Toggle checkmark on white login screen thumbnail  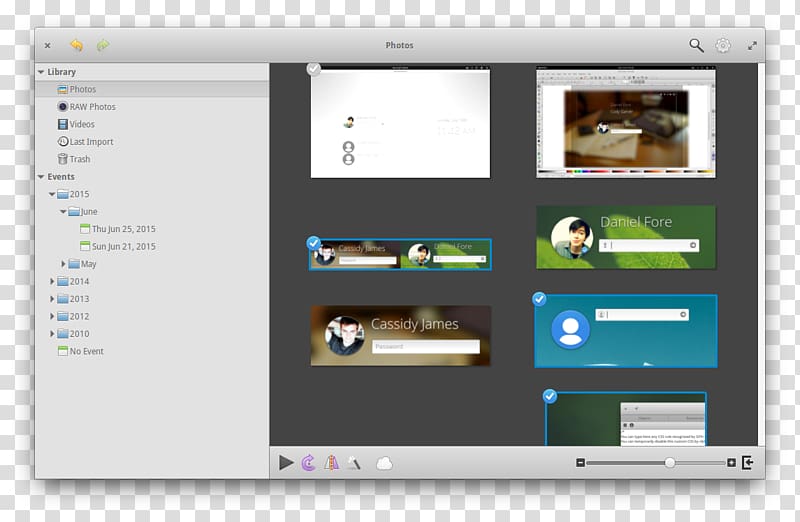(314, 68)
